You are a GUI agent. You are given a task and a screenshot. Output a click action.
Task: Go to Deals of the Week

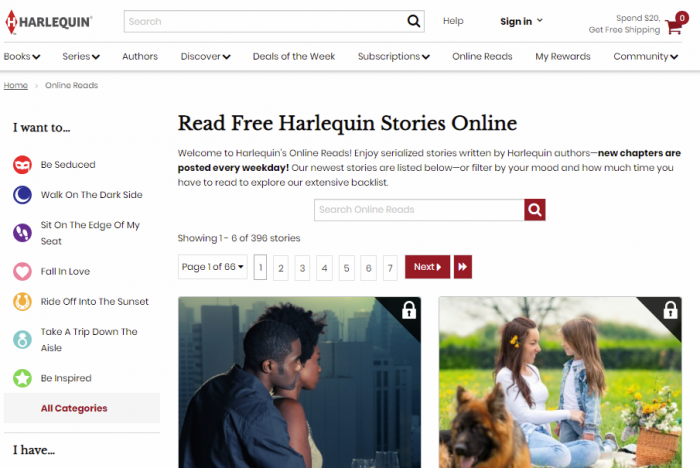(x=294, y=56)
